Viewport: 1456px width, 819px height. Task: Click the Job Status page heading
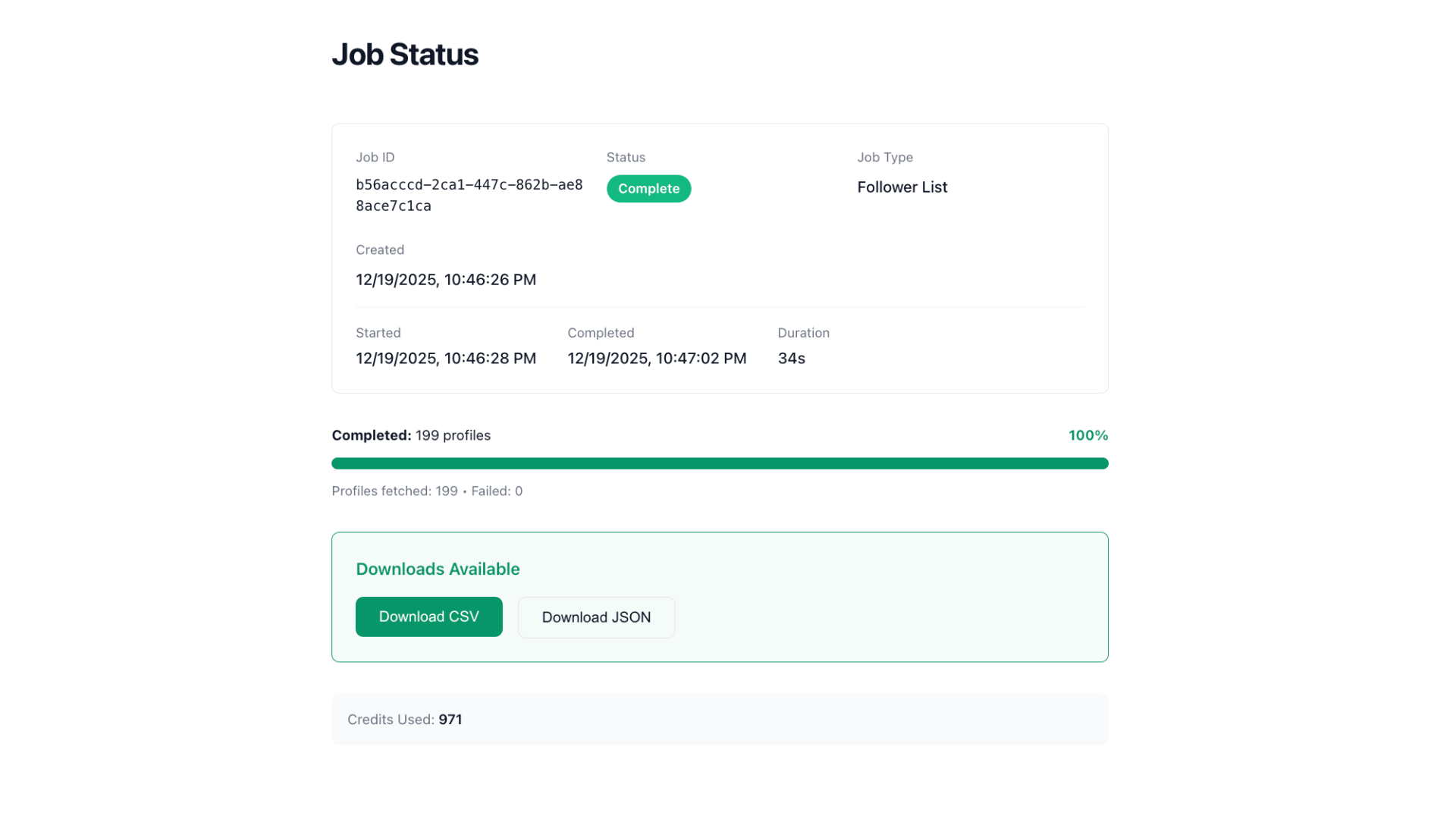coord(405,55)
